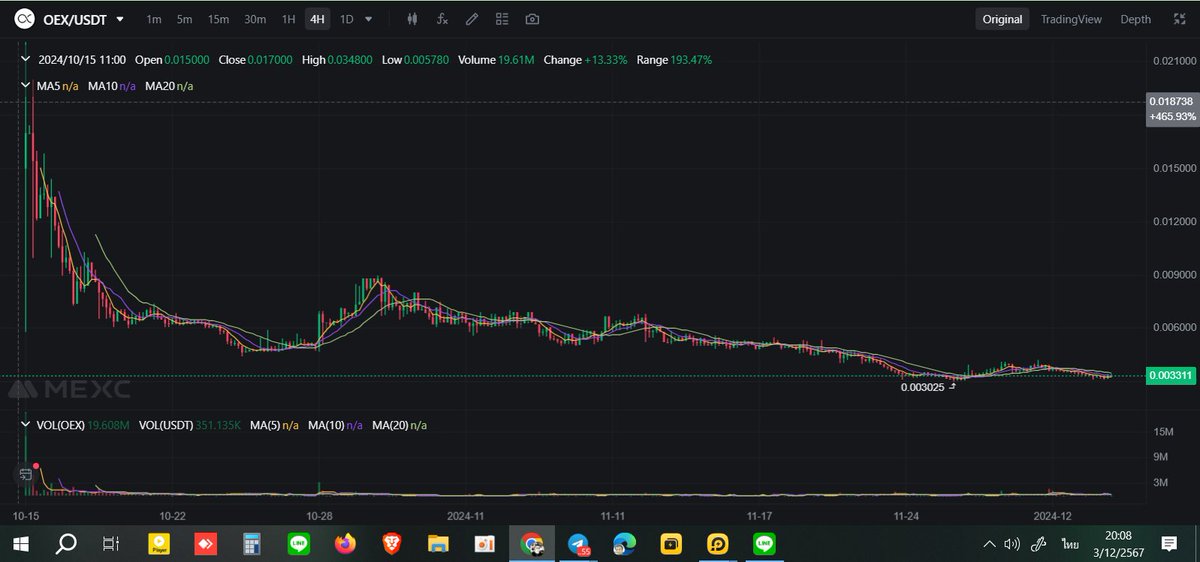Open the Calculator from the taskbar

(252, 544)
